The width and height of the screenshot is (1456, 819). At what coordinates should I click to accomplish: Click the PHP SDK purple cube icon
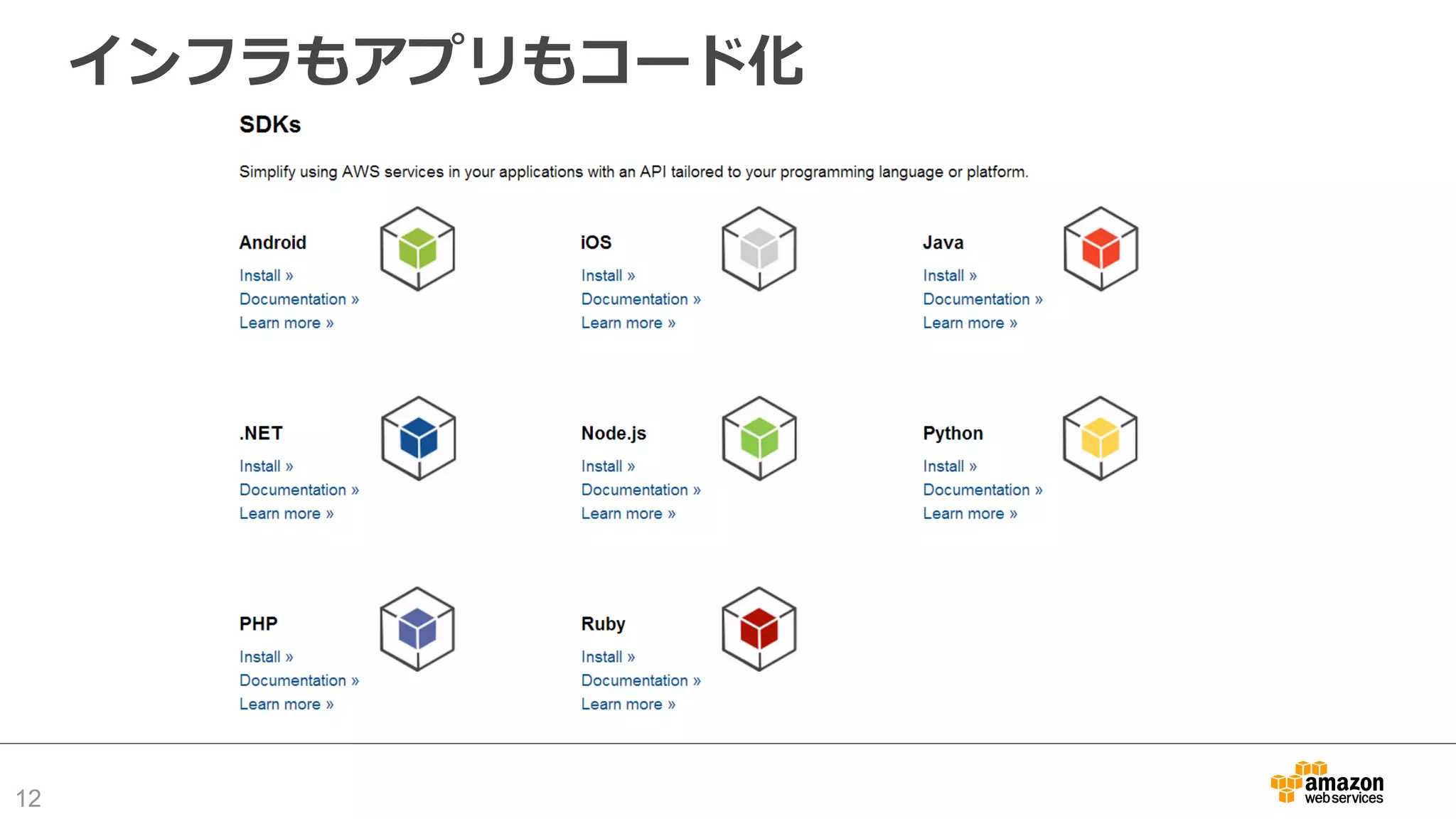[x=417, y=629]
